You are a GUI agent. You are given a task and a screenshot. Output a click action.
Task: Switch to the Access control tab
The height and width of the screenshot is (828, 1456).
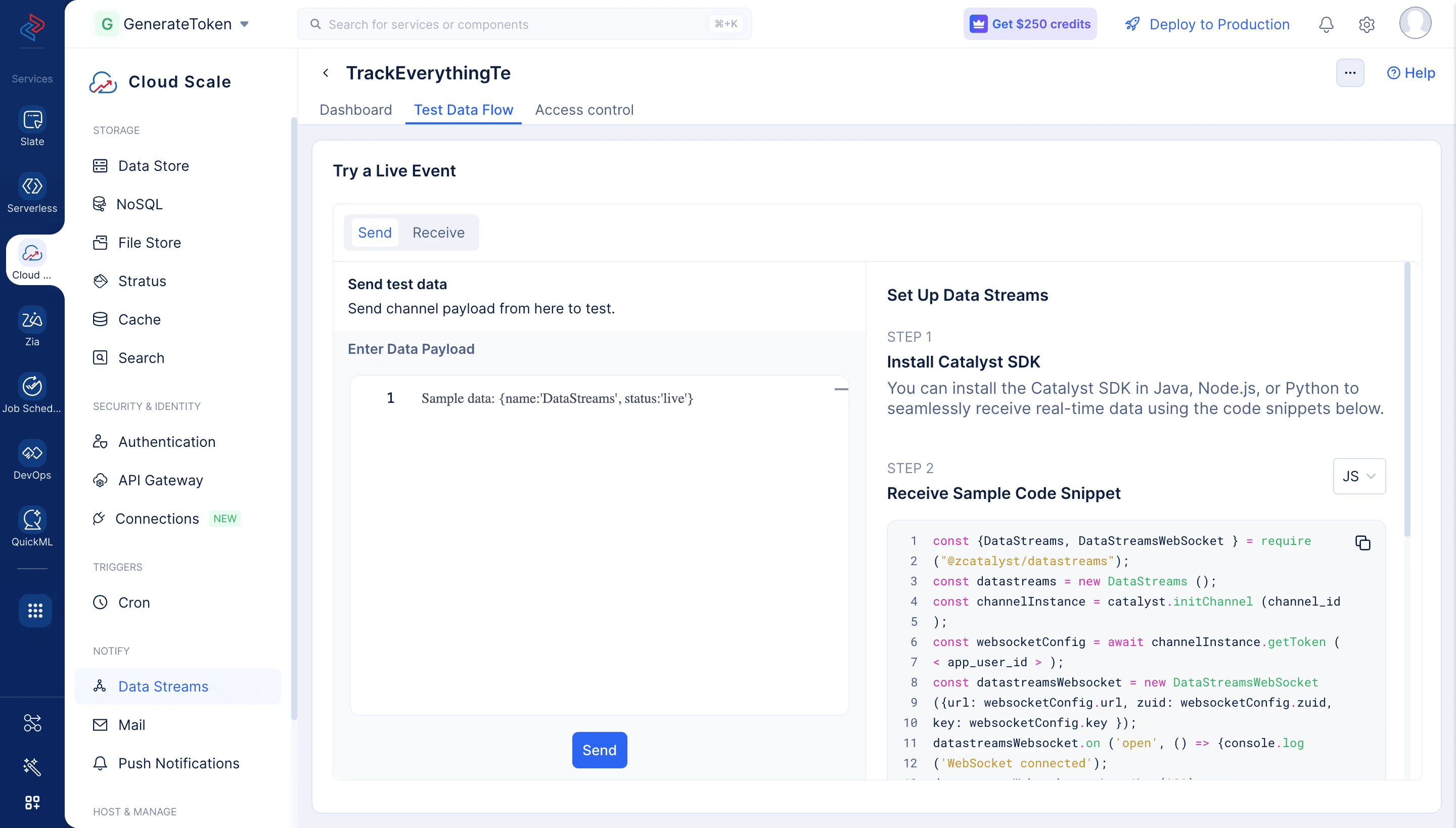[584, 110]
